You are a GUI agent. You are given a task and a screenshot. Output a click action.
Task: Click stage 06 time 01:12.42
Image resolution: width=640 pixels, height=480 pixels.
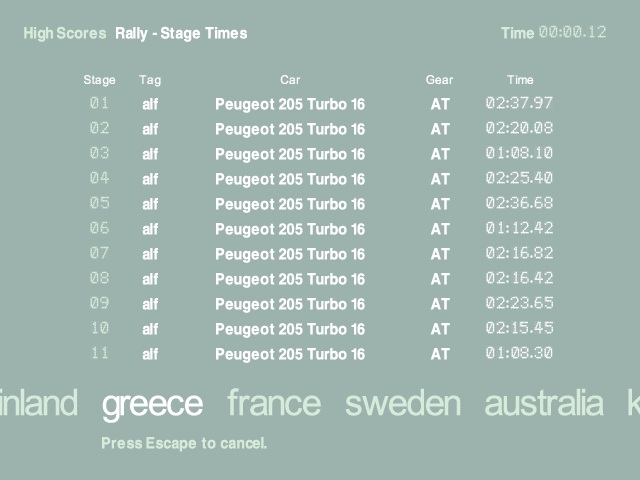pos(519,229)
